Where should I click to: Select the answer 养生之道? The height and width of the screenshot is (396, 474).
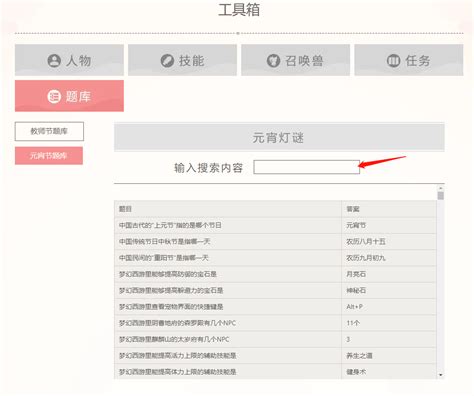pyautogui.click(x=359, y=356)
